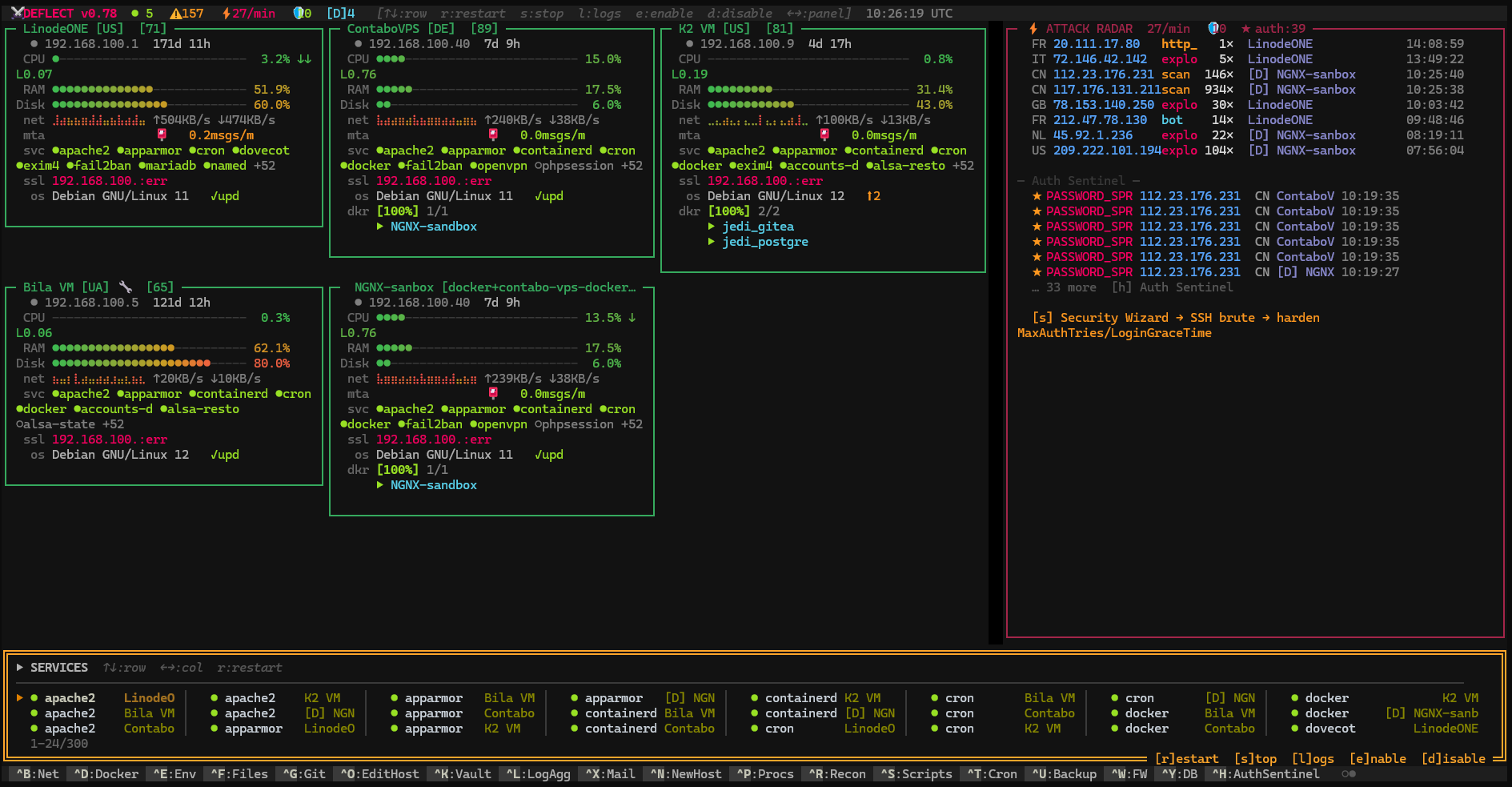The image size is (1512, 787).
Task: Click the DEFLECT crossed-swords logo icon
Action: click(x=17, y=13)
